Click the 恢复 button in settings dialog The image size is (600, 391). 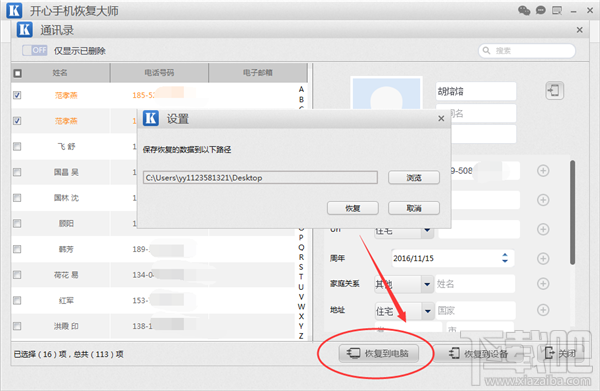pyautogui.click(x=353, y=208)
